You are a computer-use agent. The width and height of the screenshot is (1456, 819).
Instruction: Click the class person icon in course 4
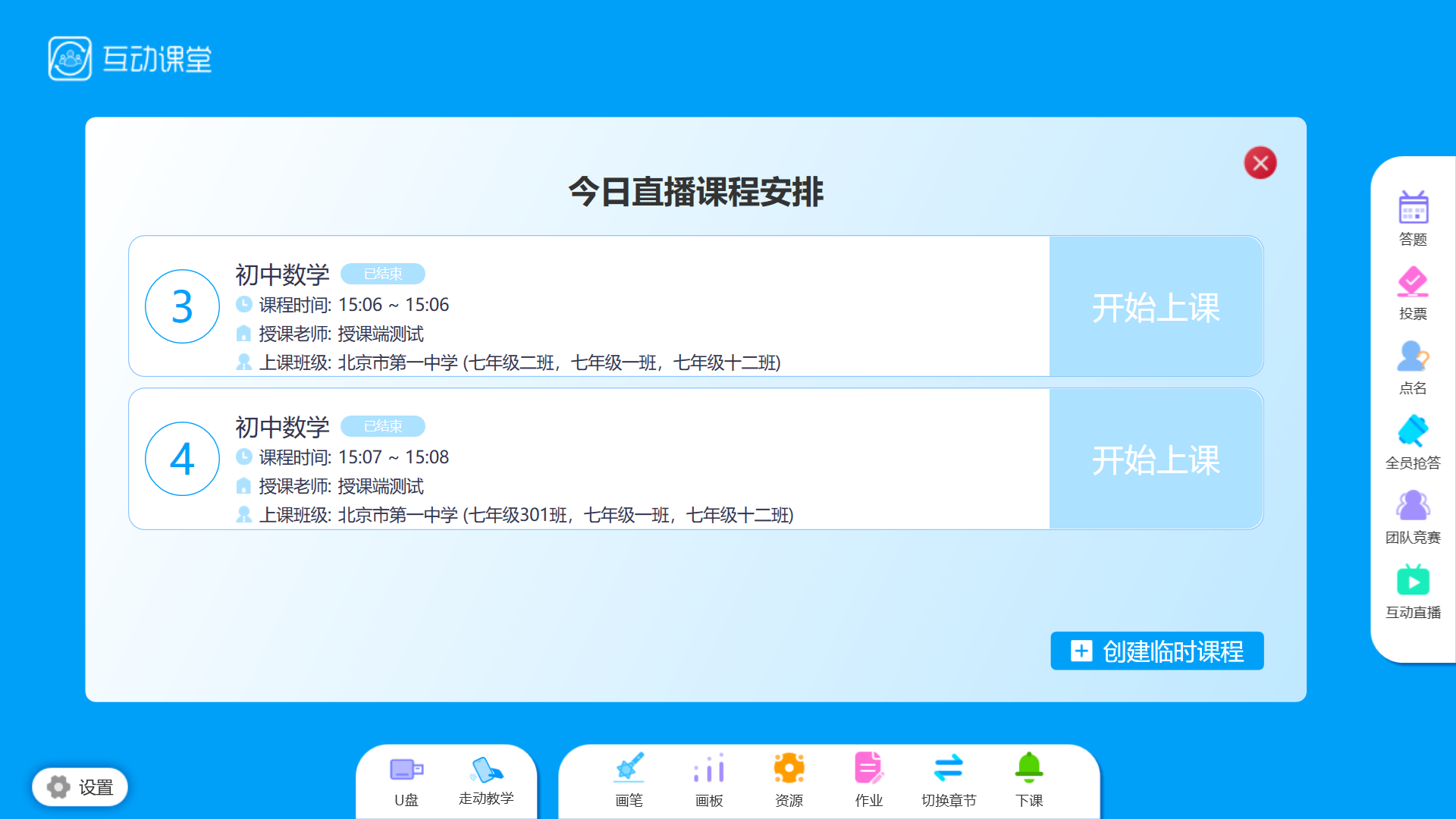pyautogui.click(x=243, y=515)
